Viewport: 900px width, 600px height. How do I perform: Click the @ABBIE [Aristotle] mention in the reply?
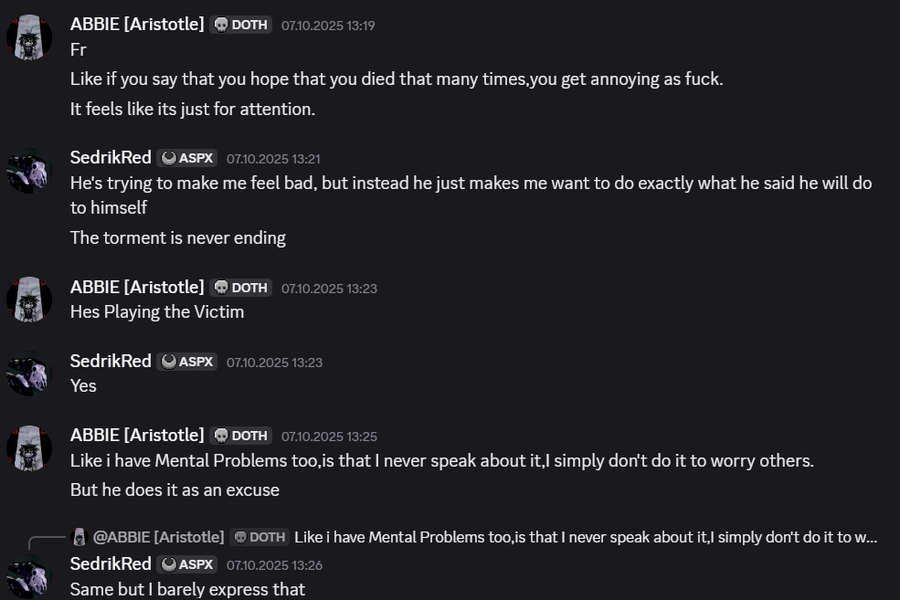click(158, 537)
